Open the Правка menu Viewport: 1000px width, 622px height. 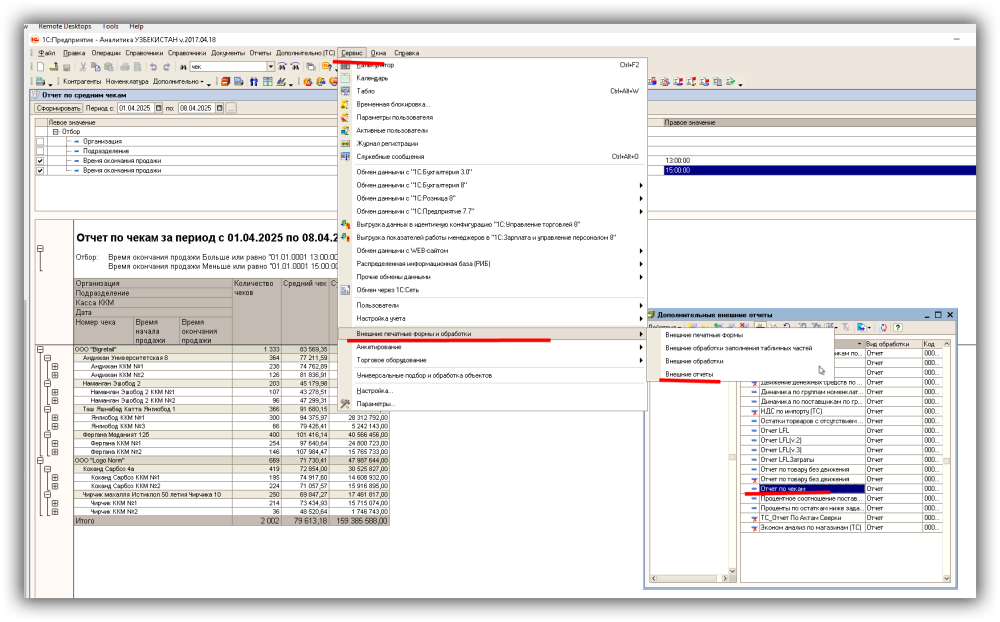click(74, 53)
